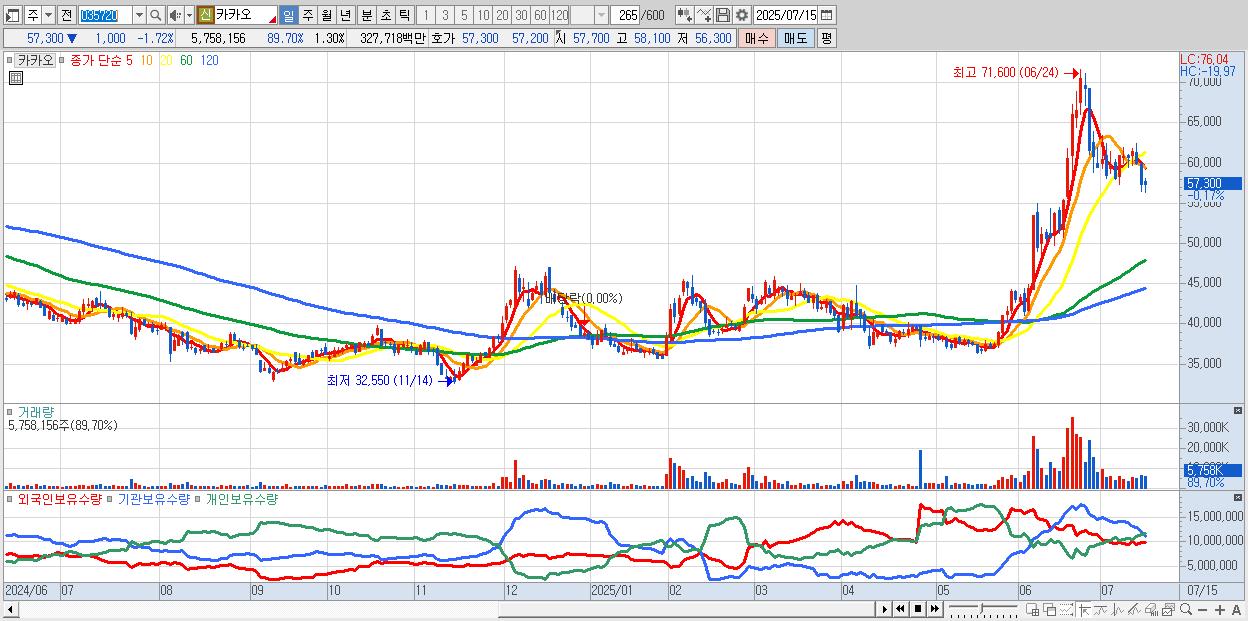Click the speaker sound icon
This screenshot has width=1248, height=621.
175,16
